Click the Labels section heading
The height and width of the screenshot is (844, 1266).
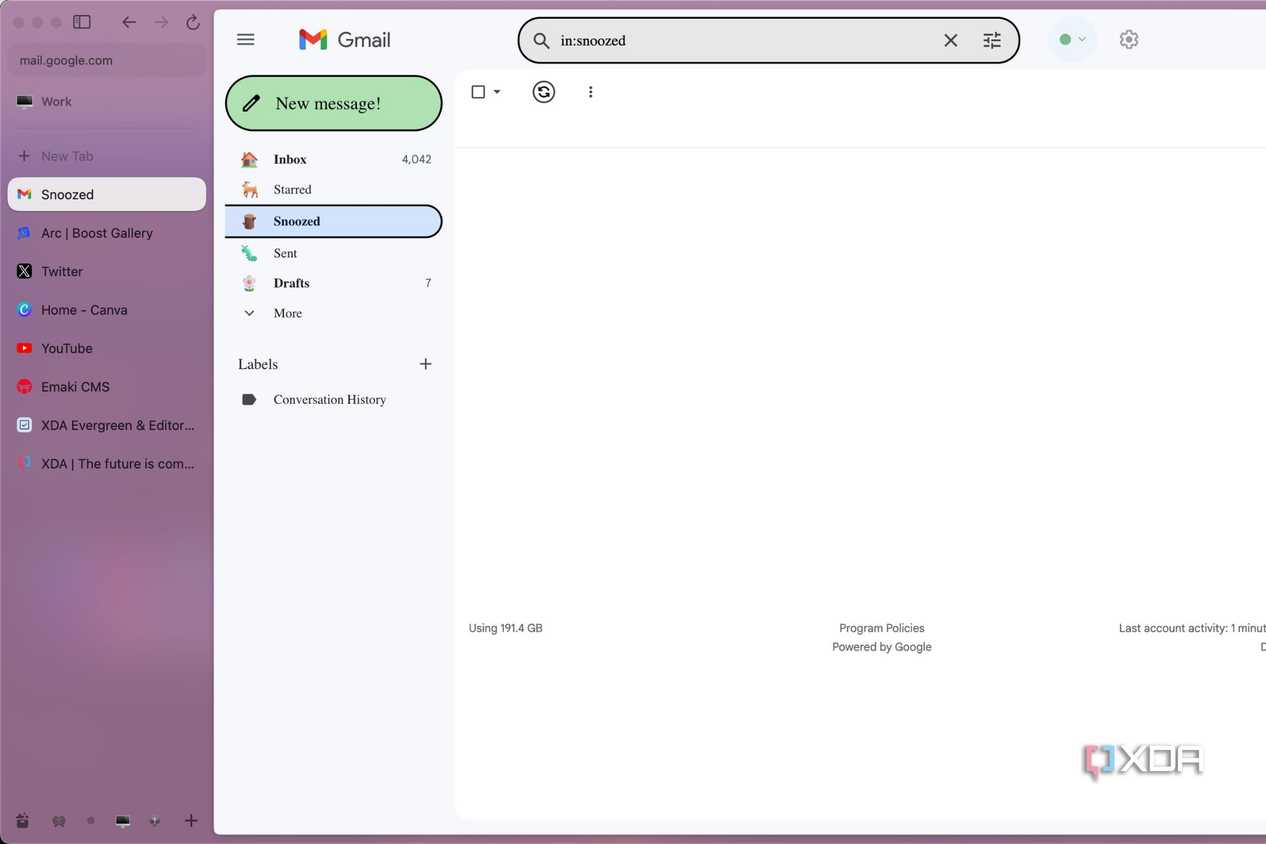(258, 364)
